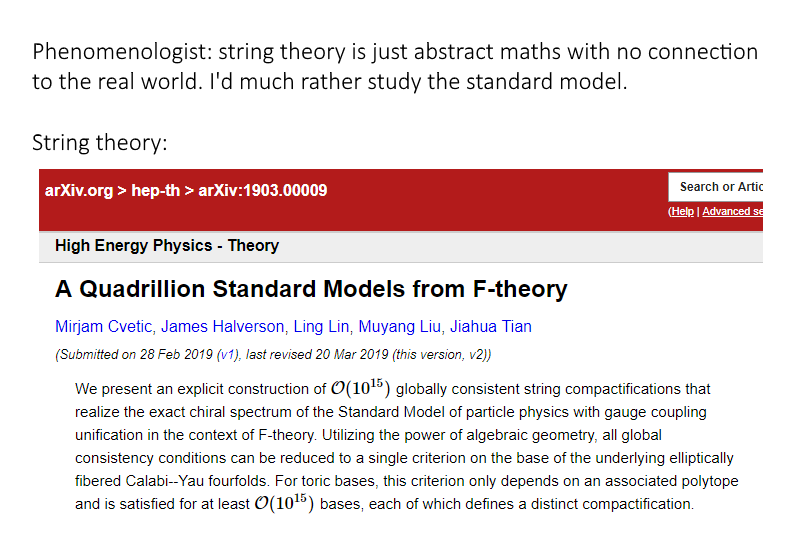Click the second O(10^15) expression near bases
800x554 pixels.
point(284,503)
